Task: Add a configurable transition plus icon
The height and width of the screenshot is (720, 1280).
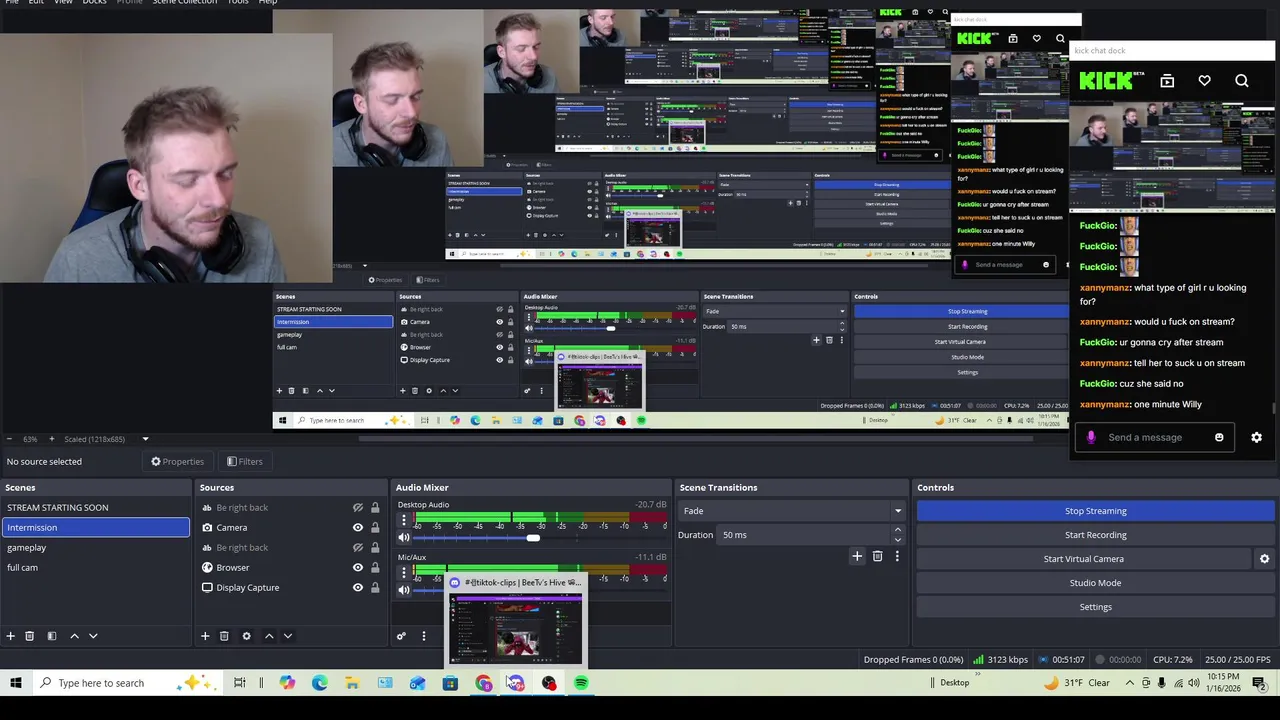Action: point(857,556)
